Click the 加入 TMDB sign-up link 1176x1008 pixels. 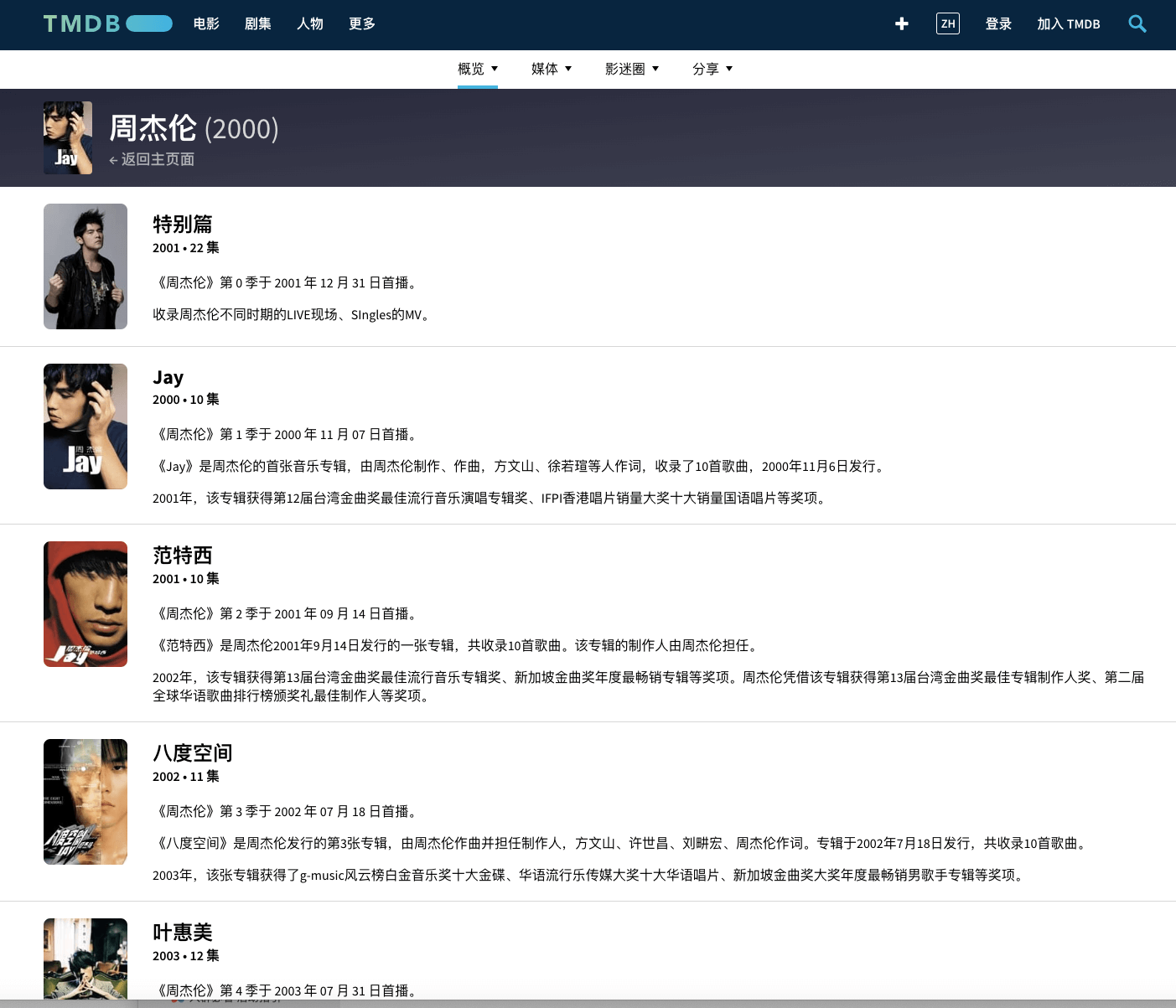(x=1068, y=23)
